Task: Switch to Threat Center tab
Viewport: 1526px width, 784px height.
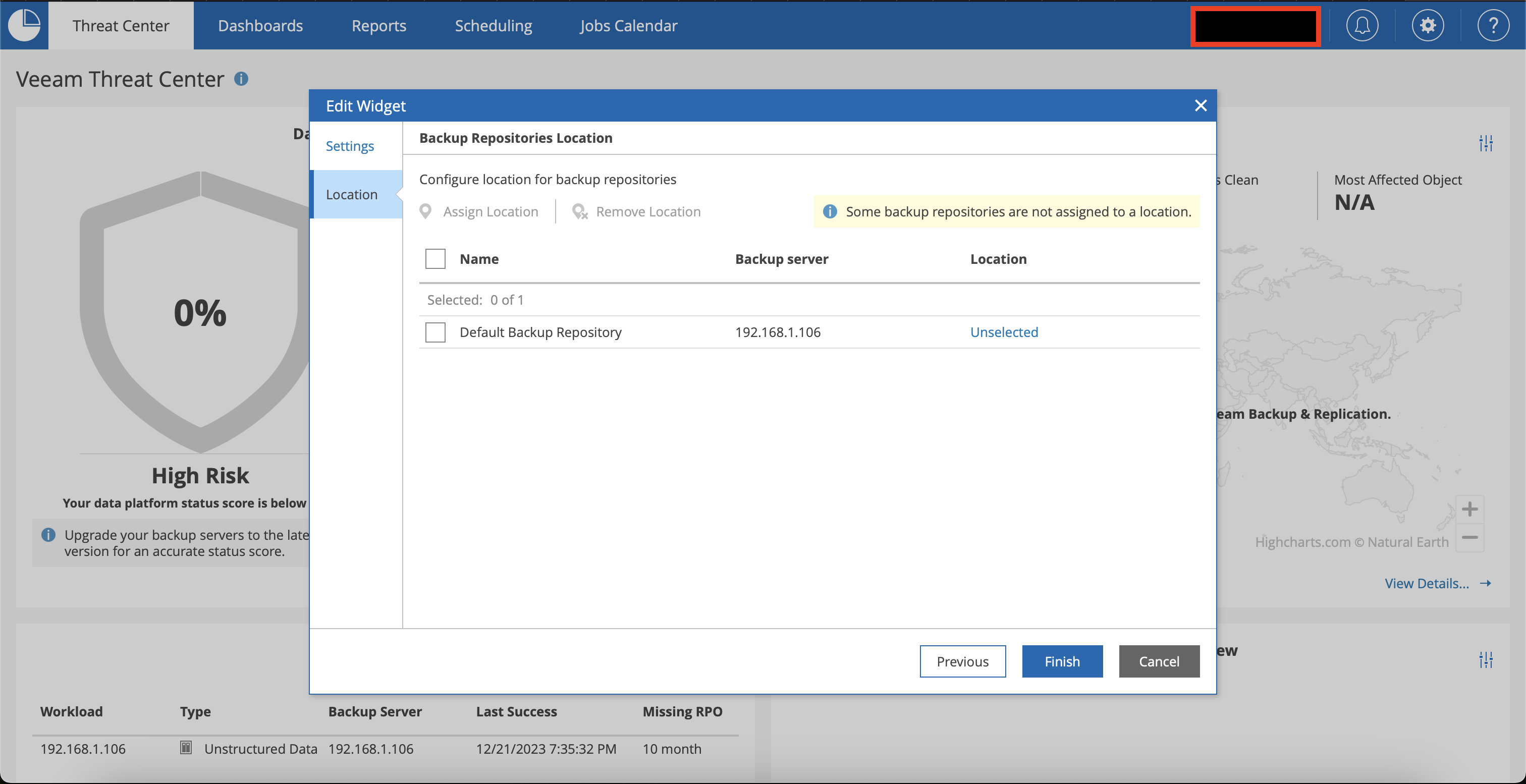Action: point(121,25)
